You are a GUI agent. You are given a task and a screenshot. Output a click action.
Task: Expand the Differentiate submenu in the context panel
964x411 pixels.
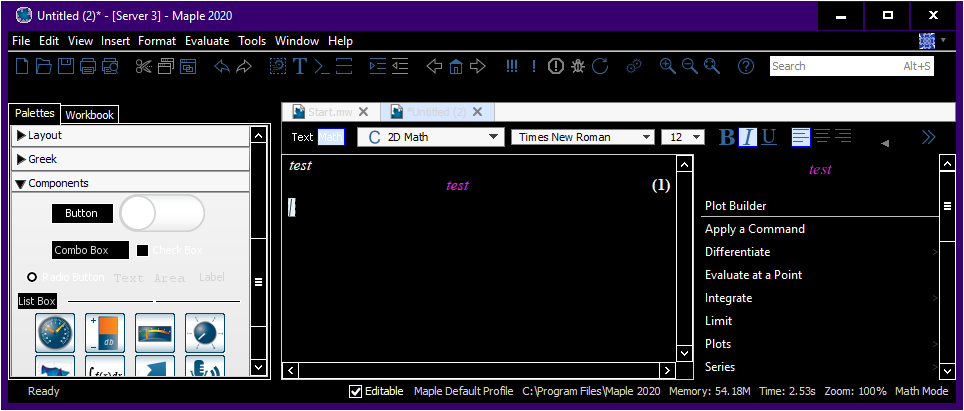820,252
